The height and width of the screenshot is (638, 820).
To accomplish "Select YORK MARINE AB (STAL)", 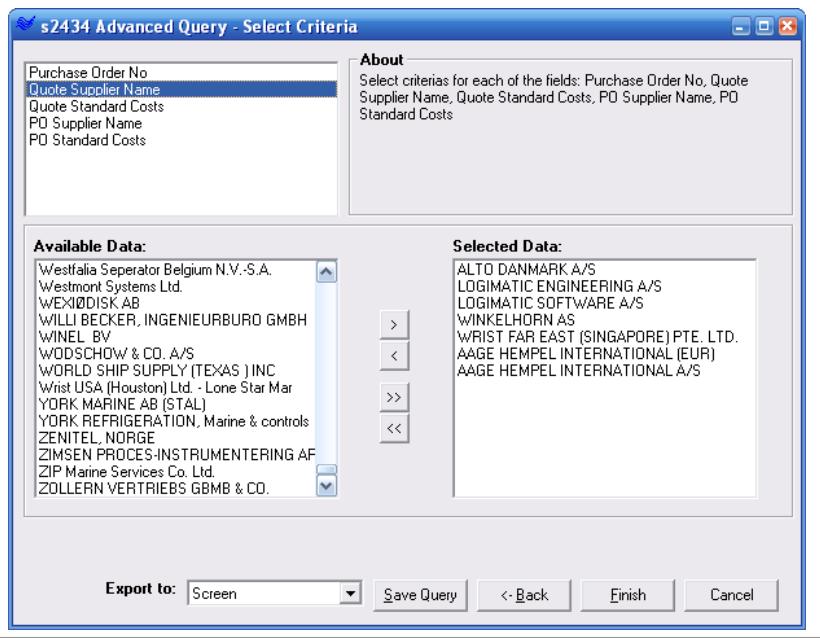I will (x=176, y=404).
